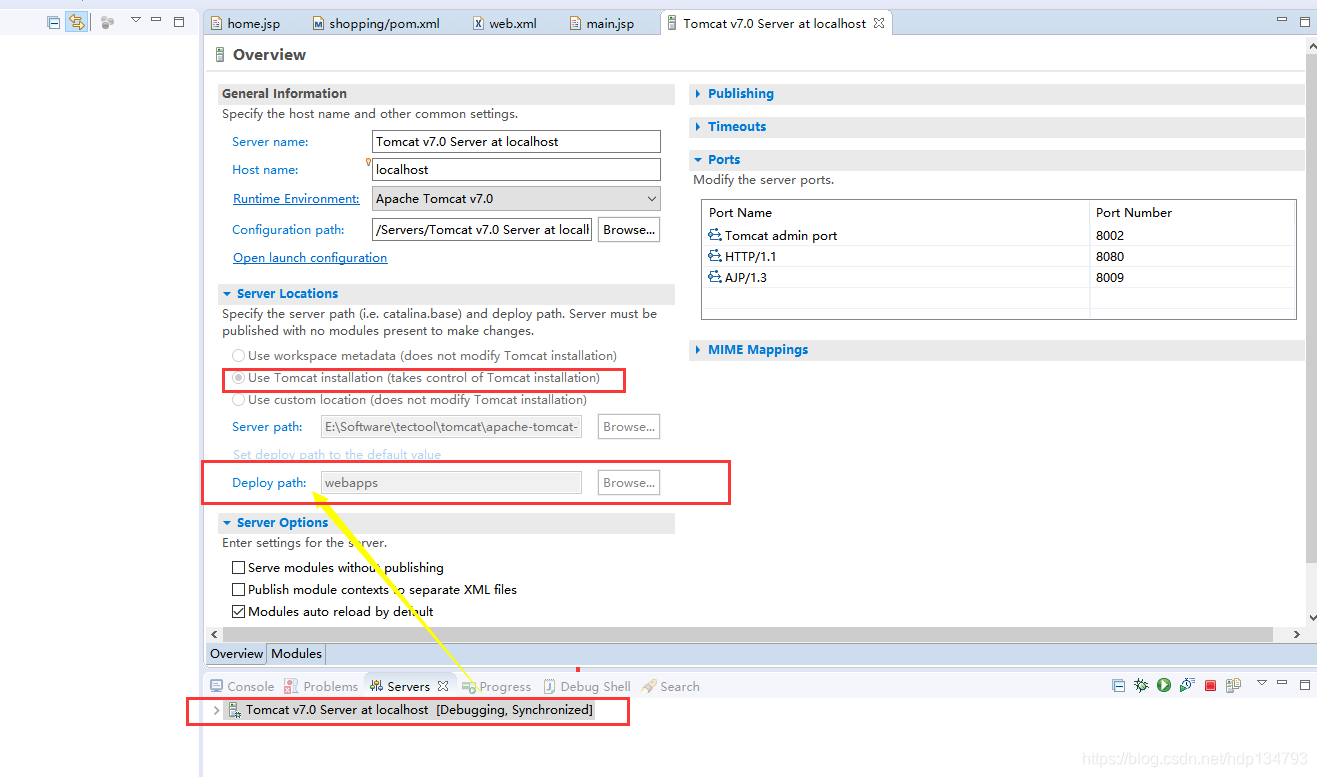Click the Overview page header icon
Viewport: 1317px width, 777px height.
click(220, 55)
